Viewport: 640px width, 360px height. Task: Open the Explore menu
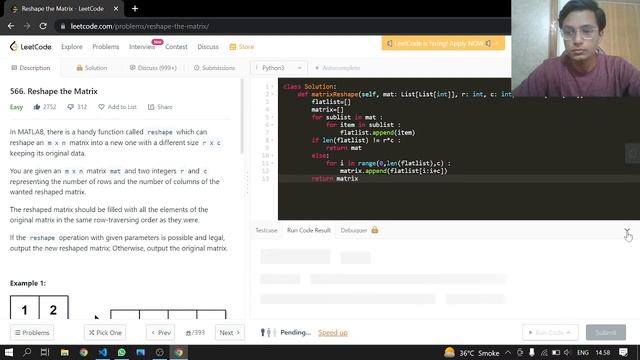72,47
